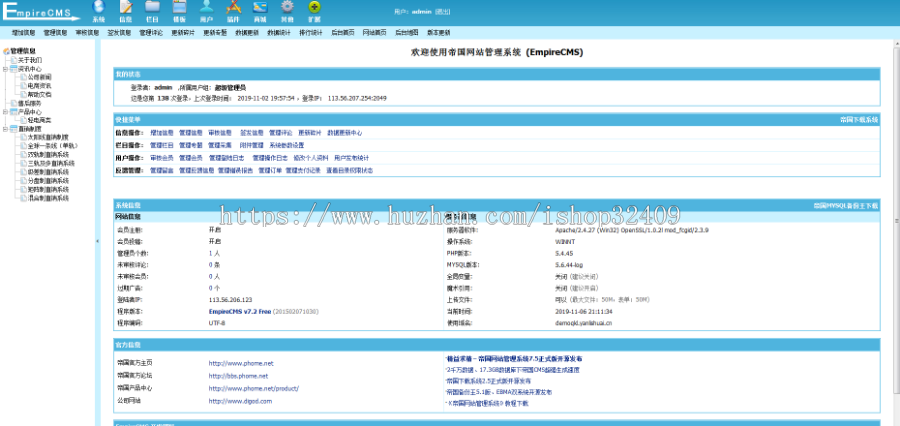Viewport: 900px width, 426px height.
Task: Open 审核信息 in the submenu bar
Action: click(87, 33)
